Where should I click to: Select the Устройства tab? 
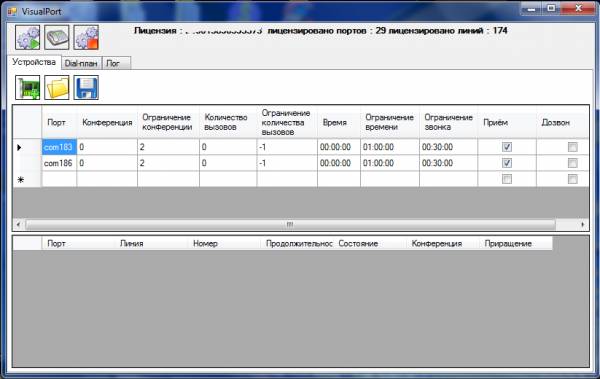pyautogui.click(x=34, y=62)
